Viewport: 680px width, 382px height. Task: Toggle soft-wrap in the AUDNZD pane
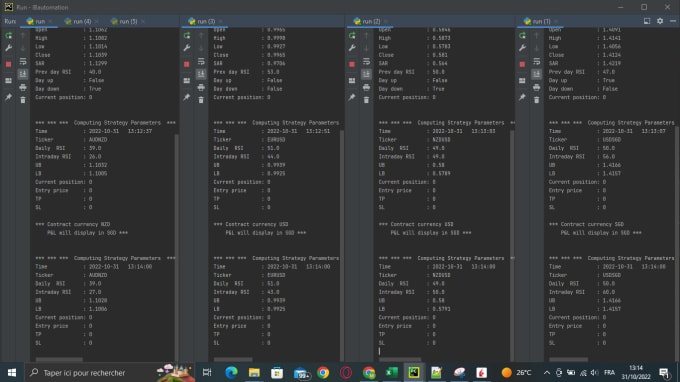pyautogui.click(x=23, y=62)
